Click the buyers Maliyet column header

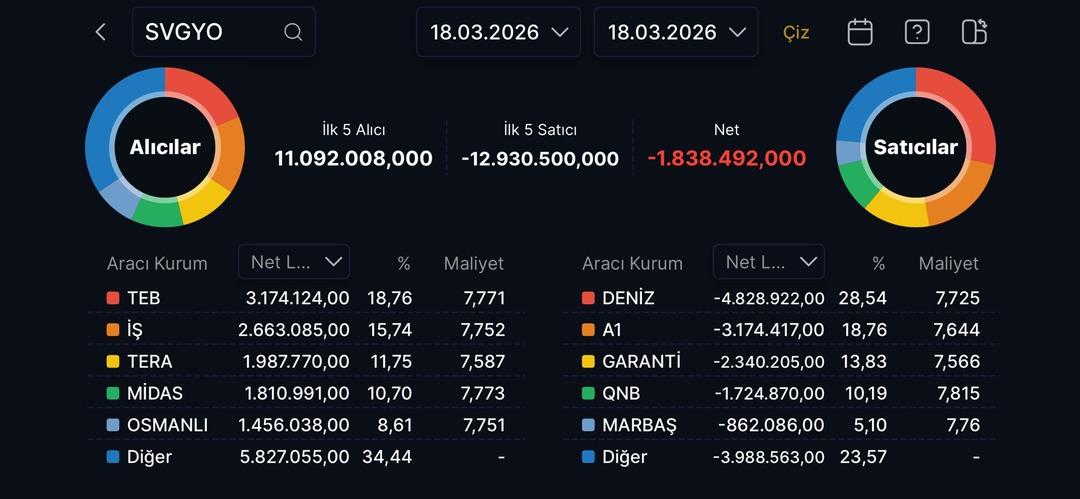click(x=474, y=264)
